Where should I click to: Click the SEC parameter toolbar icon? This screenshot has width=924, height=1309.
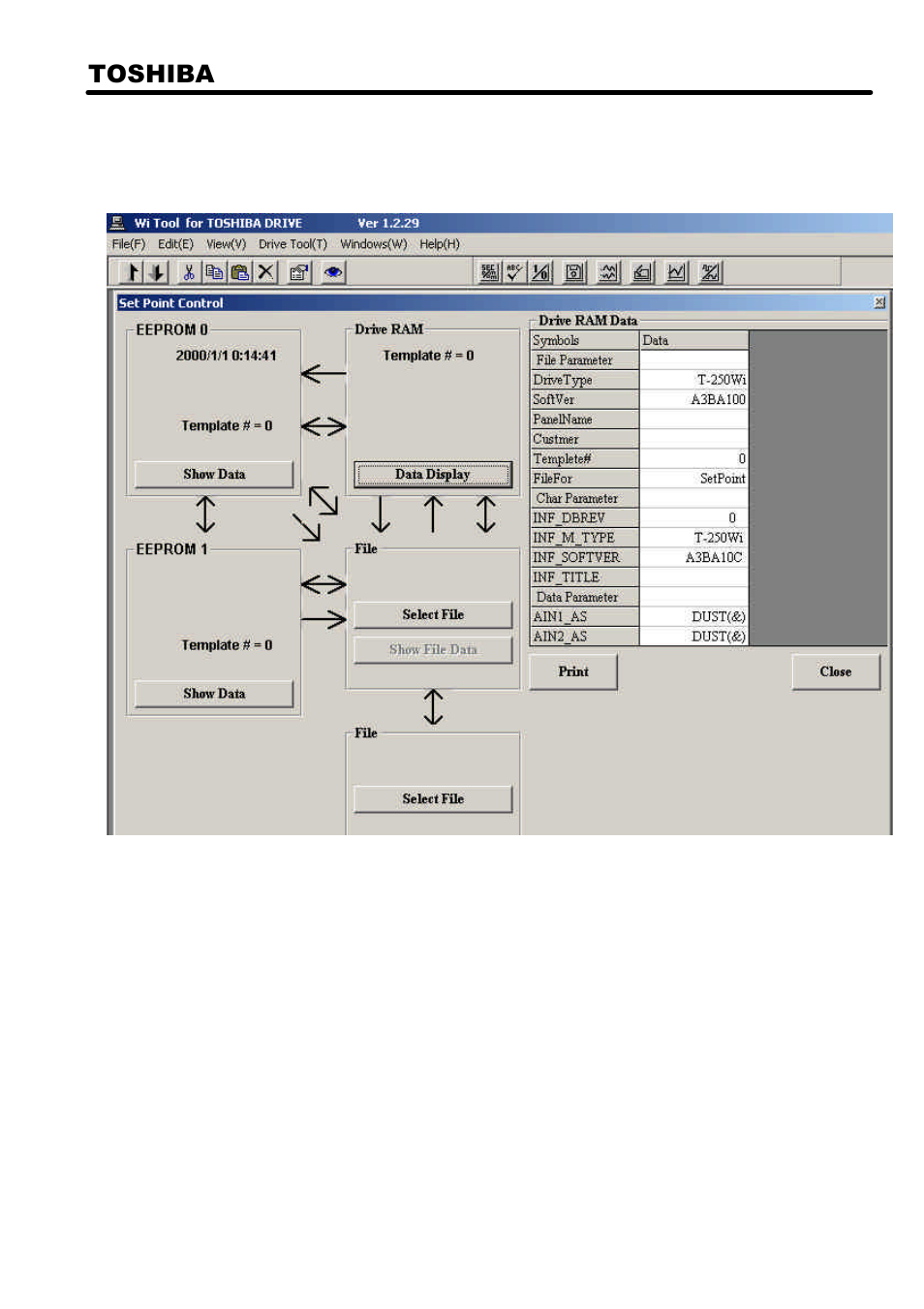pyautogui.click(x=489, y=272)
